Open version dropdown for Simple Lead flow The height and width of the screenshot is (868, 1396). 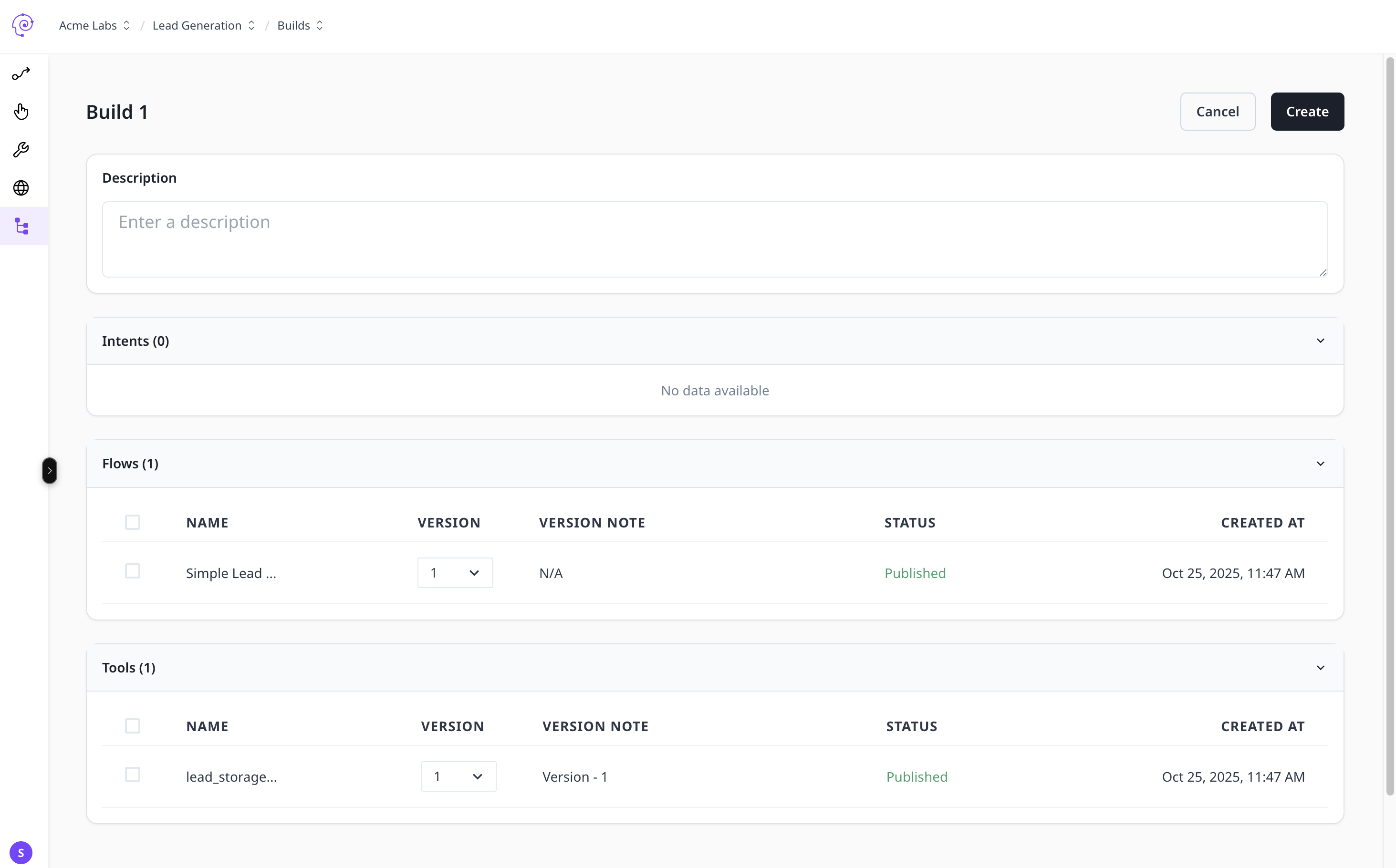point(455,573)
